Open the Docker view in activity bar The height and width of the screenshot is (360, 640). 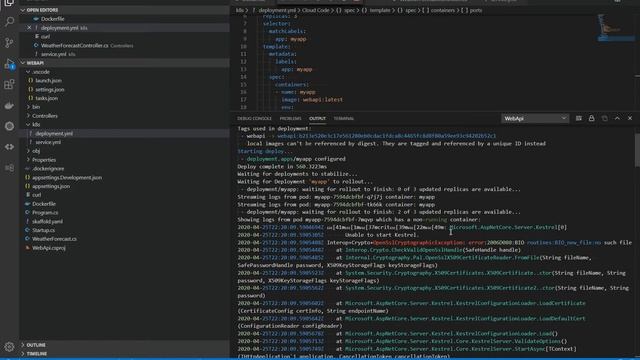click(9, 105)
